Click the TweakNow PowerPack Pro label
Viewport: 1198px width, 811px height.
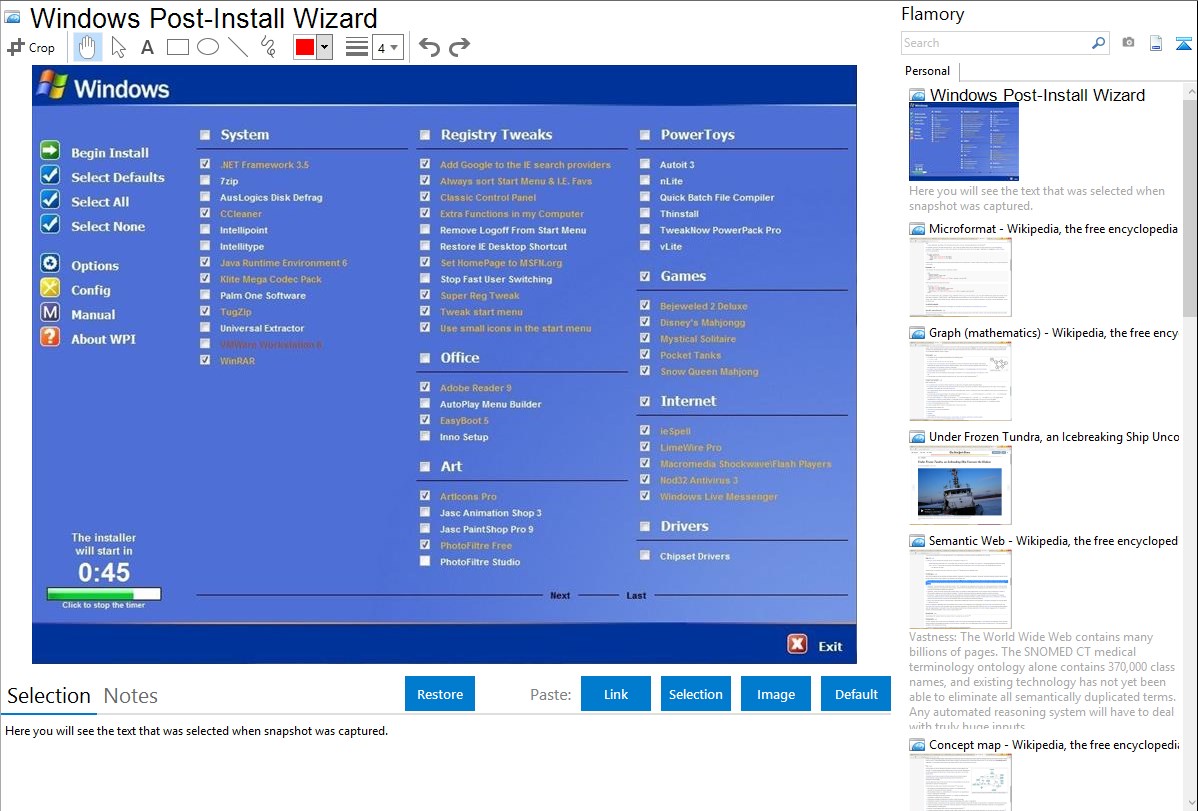point(720,230)
